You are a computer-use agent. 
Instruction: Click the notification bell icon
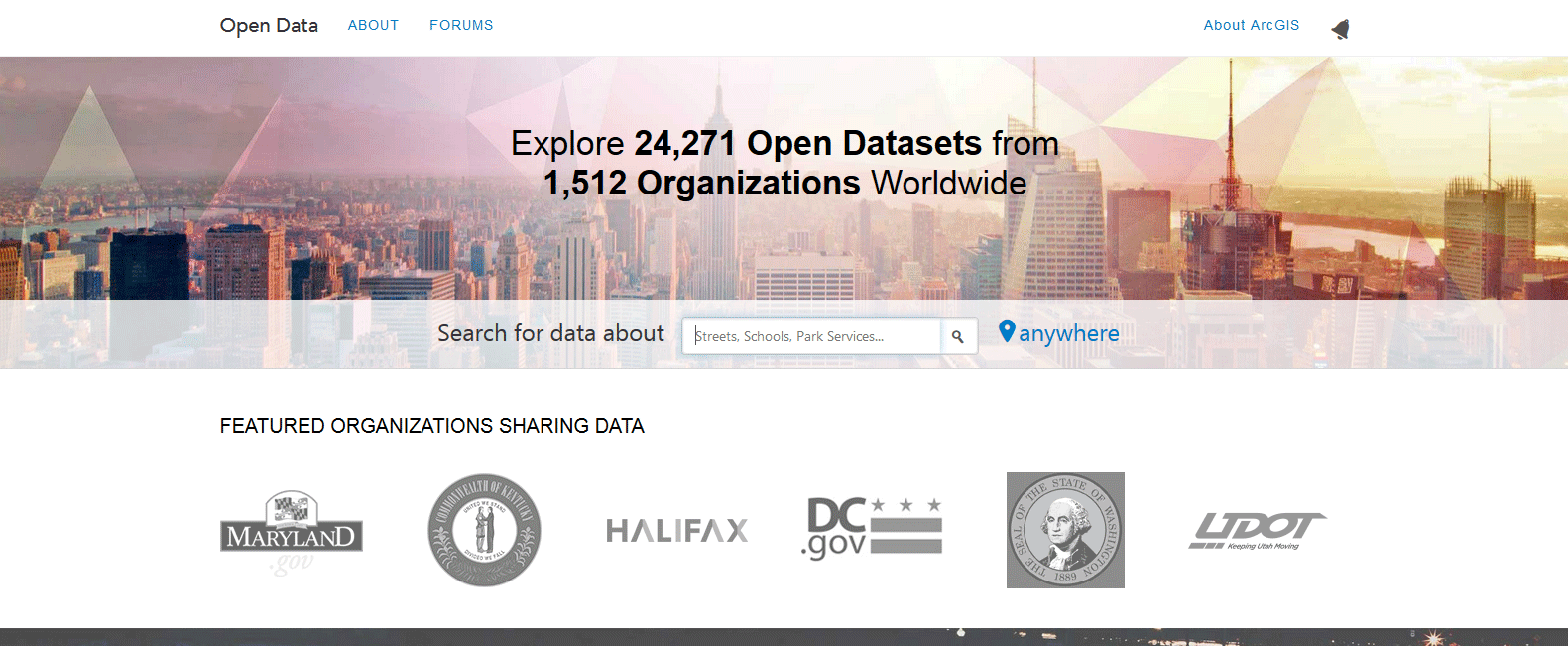coord(1341,29)
